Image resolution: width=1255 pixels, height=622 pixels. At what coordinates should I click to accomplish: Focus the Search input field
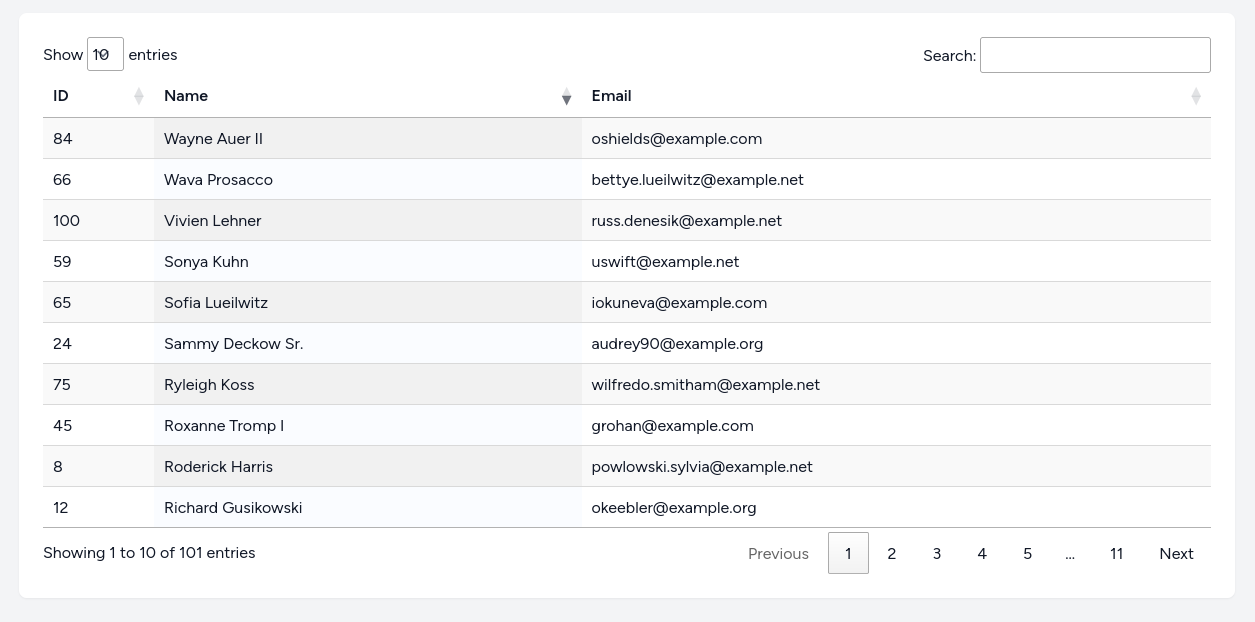pyautogui.click(x=1095, y=55)
